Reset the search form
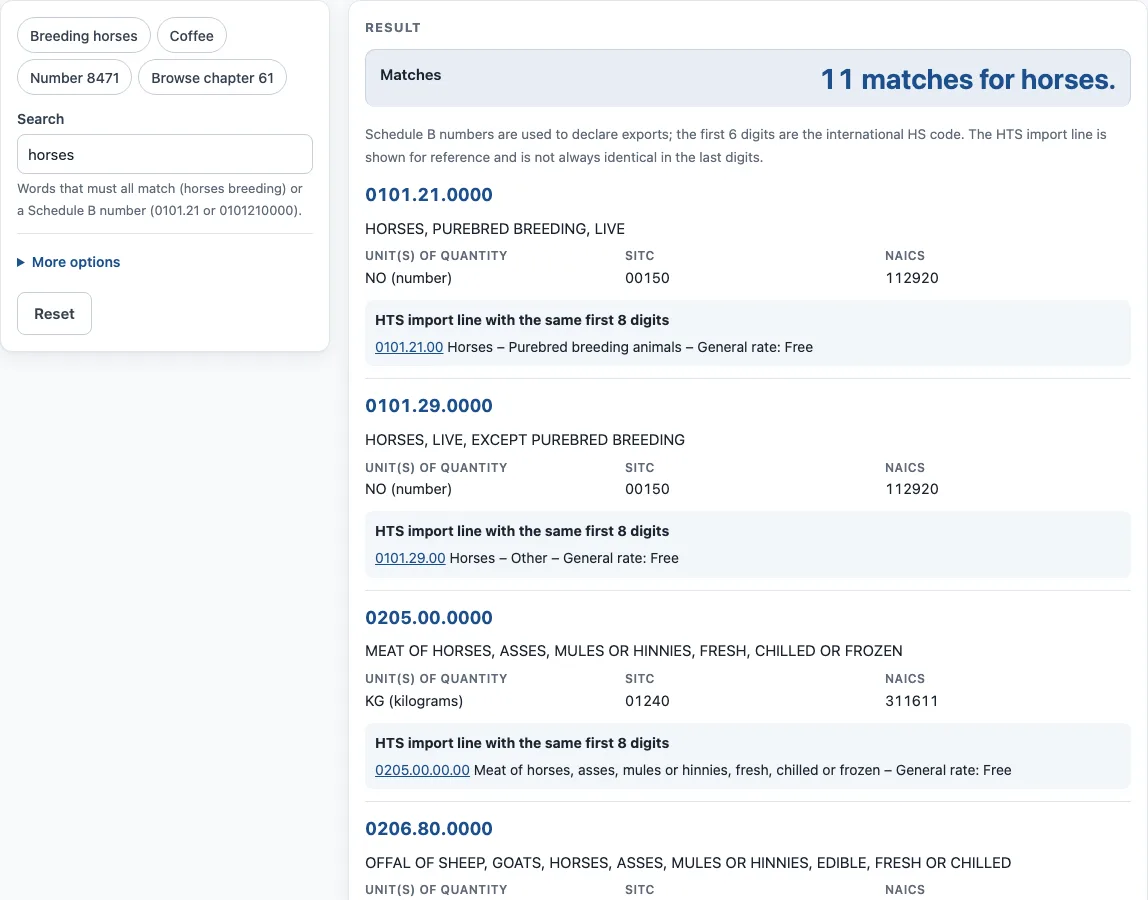Screen dimensions: 1148x900 click(x=54, y=313)
